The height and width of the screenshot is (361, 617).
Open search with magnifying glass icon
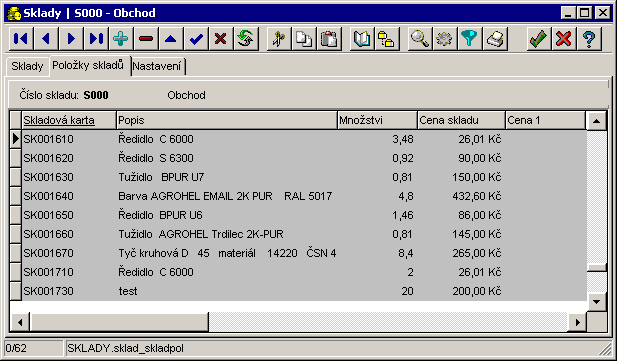pyautogui.click(x=420, y=39)
